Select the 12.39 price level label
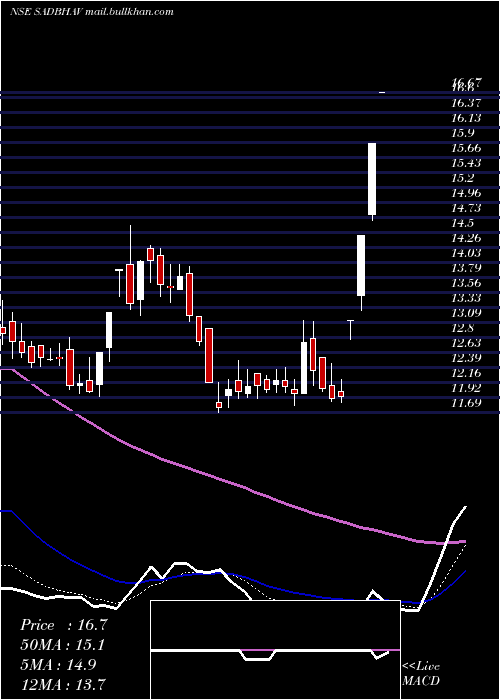Viewport: 500px width, 700px height. (467, 358)
